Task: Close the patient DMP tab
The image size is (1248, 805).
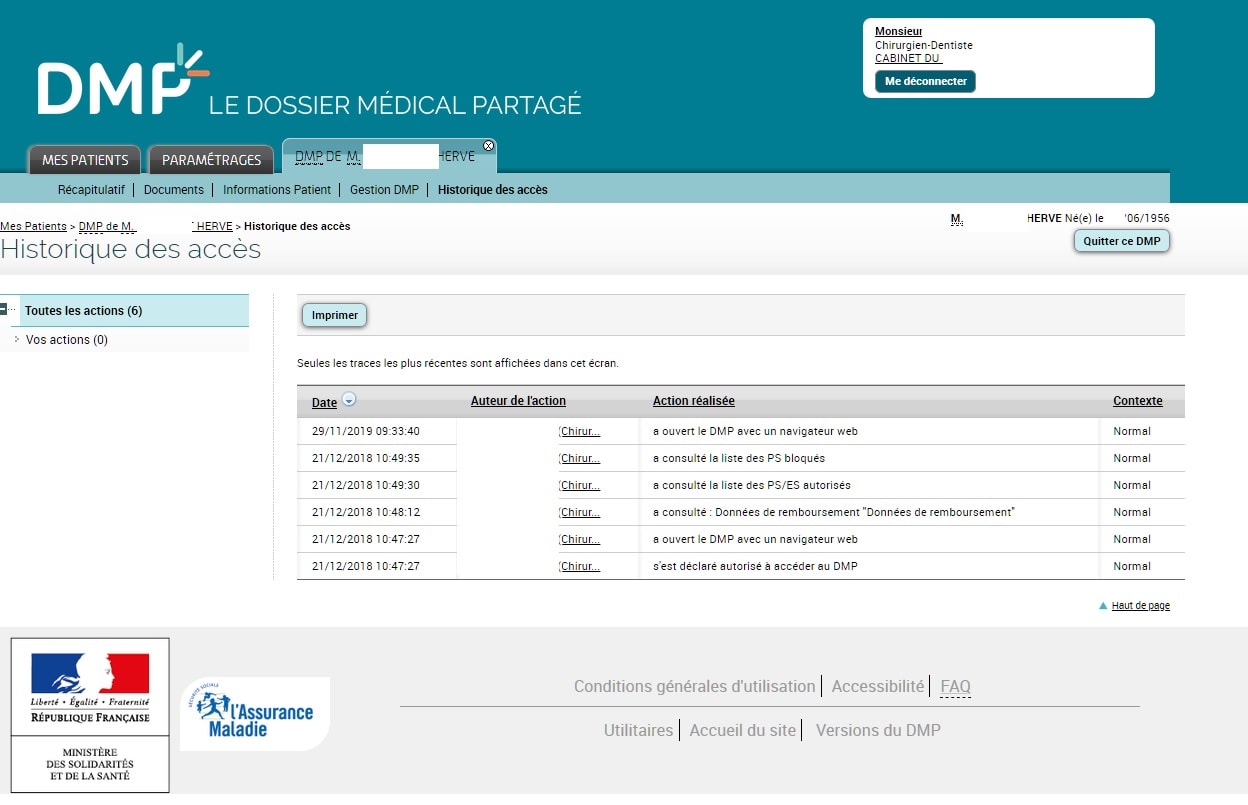Action: click(x=488, y=146)
